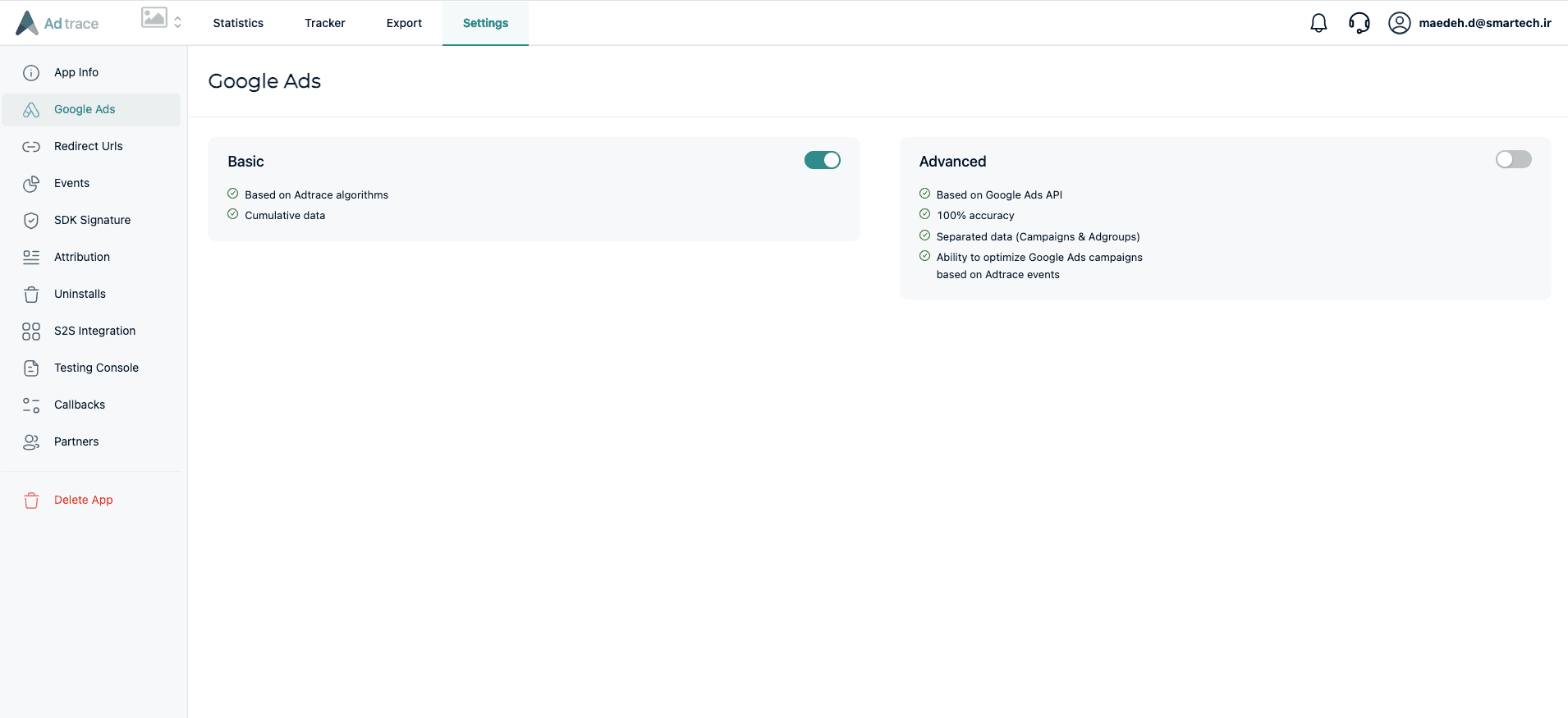Expand the app switcher chevron

[x=177, y=22]
